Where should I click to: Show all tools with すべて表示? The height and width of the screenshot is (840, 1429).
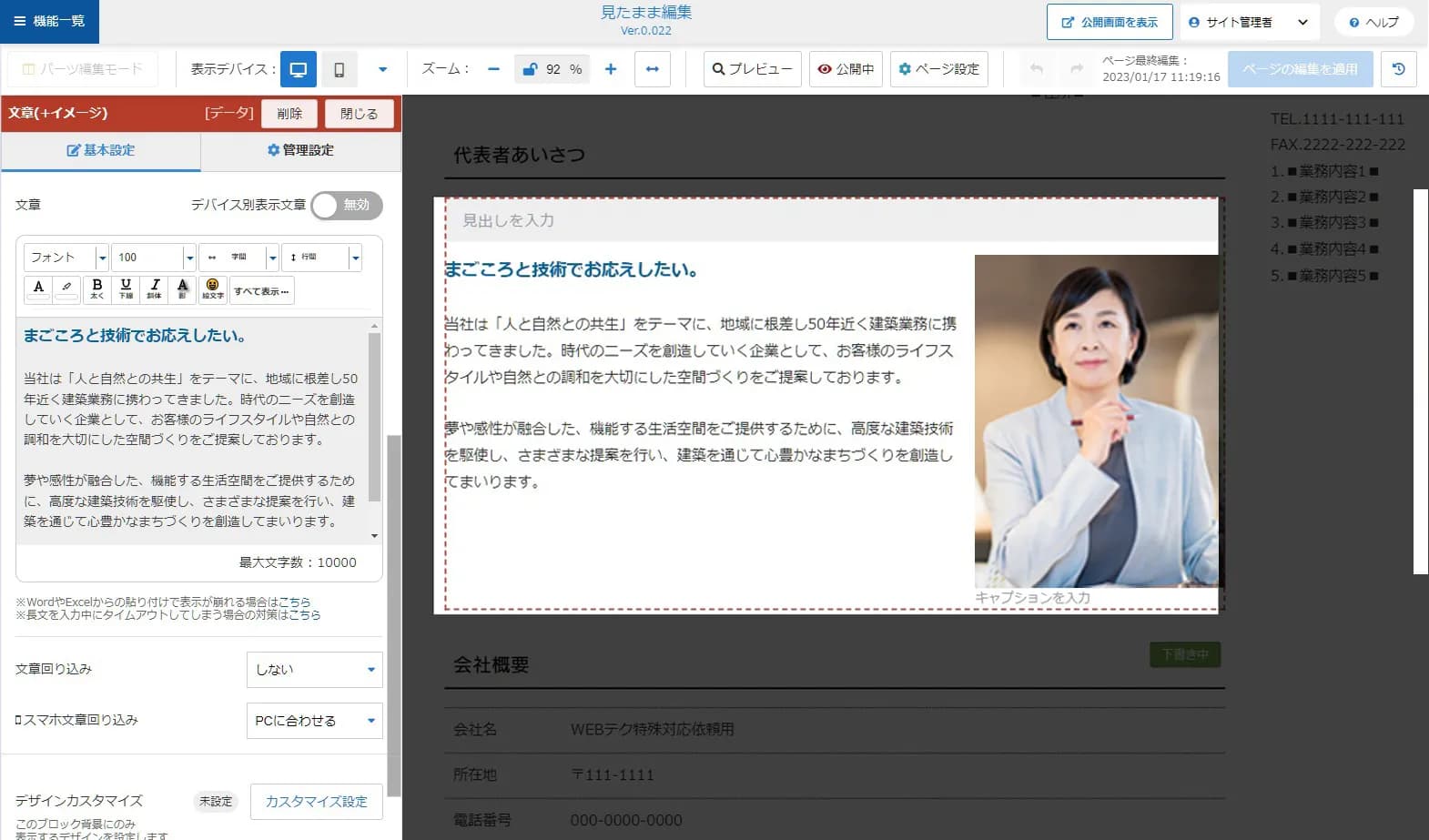point(261,291)
